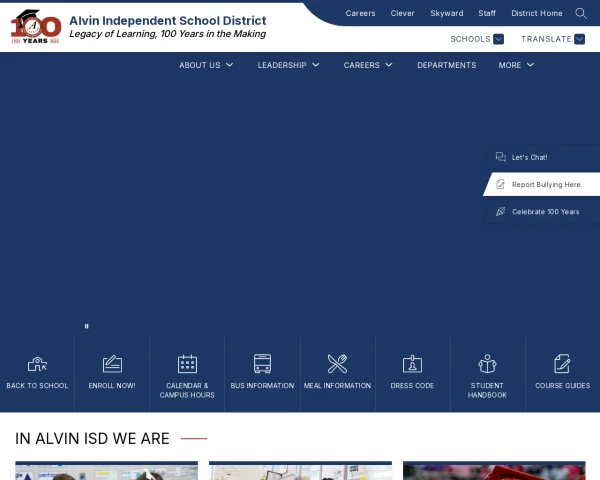The image size is (600, 480).
Task: Open the Translate dropdown
Action: point(553,39)
